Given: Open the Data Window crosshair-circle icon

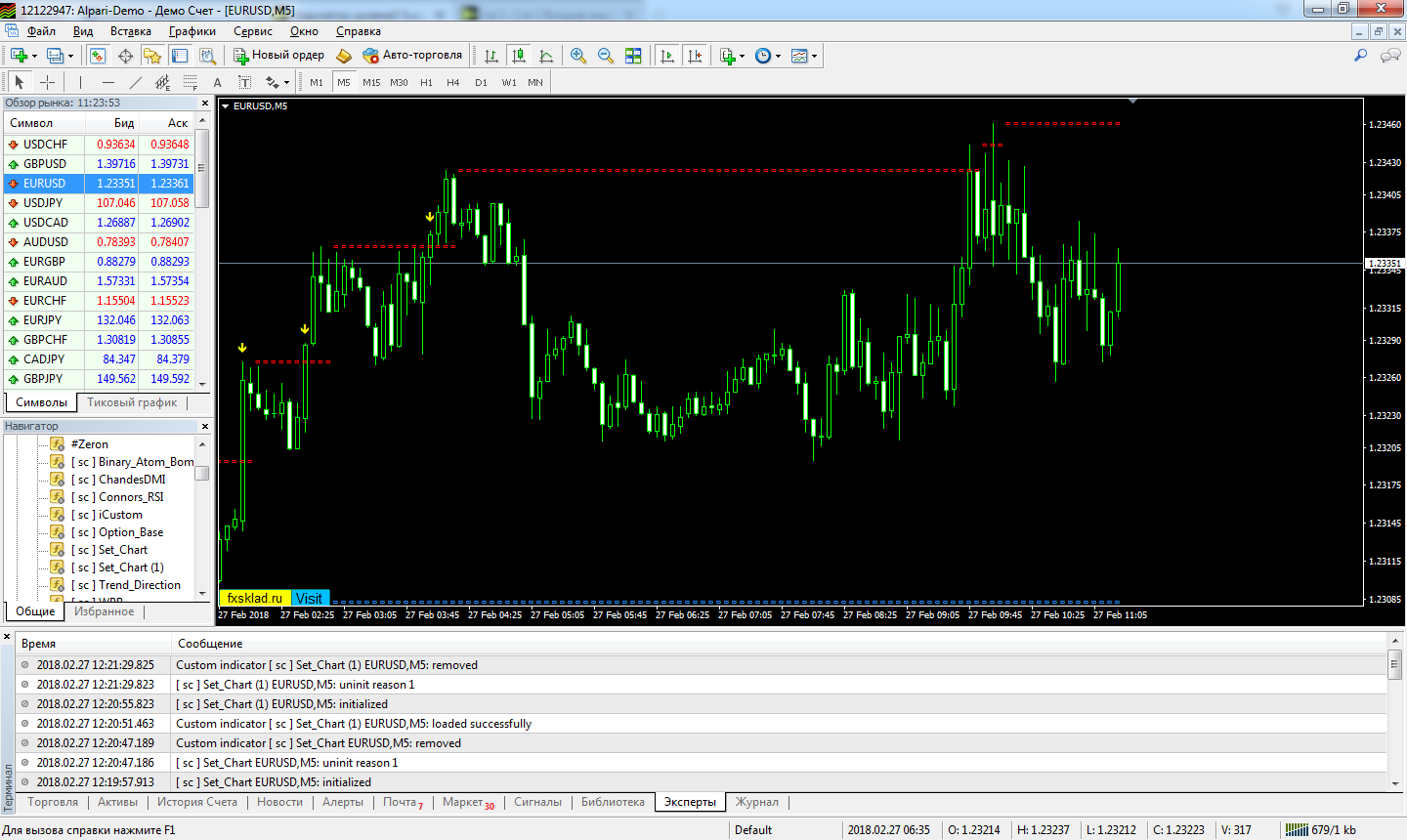Looking at the screenshot, I should coord(125,56).
